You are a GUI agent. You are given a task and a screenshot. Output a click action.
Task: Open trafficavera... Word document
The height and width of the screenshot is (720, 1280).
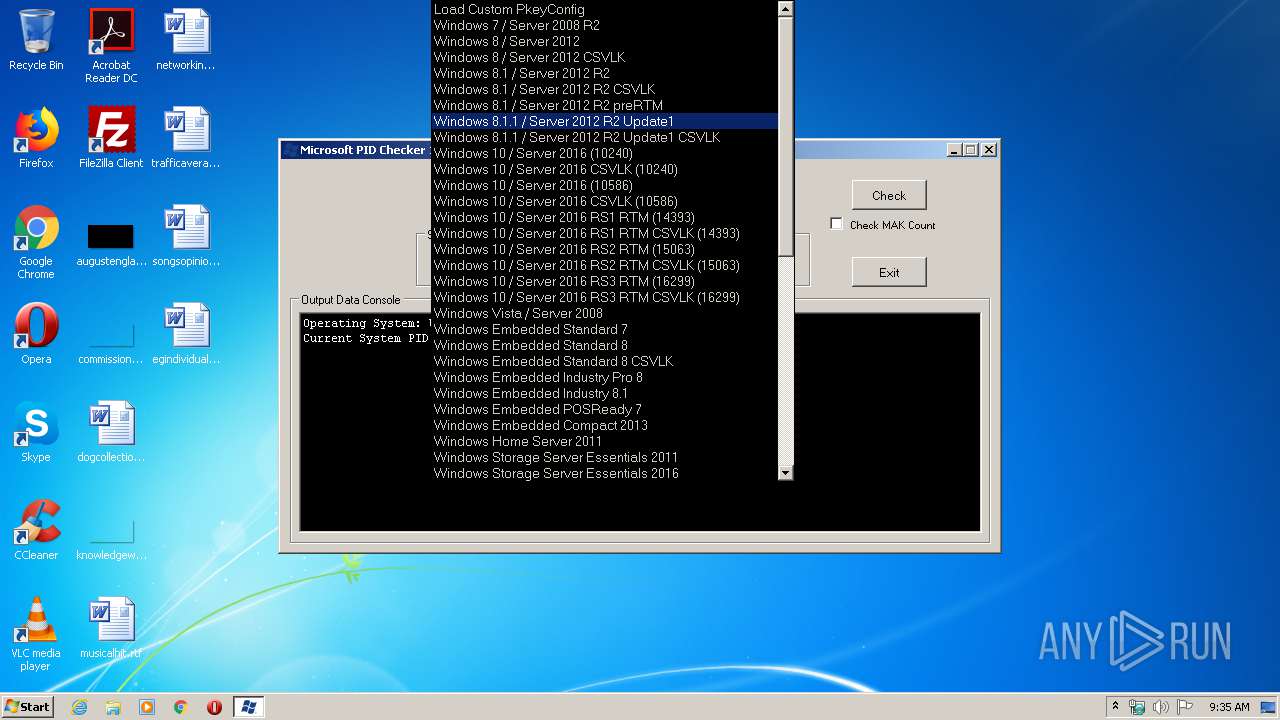[x=186, y=138]
